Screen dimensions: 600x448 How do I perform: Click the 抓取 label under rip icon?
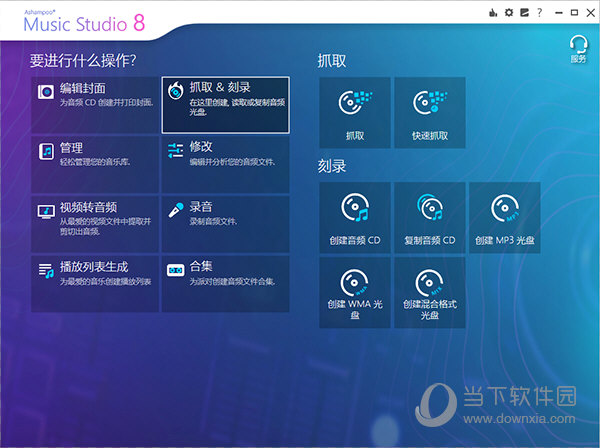click(x=355, y=136)
